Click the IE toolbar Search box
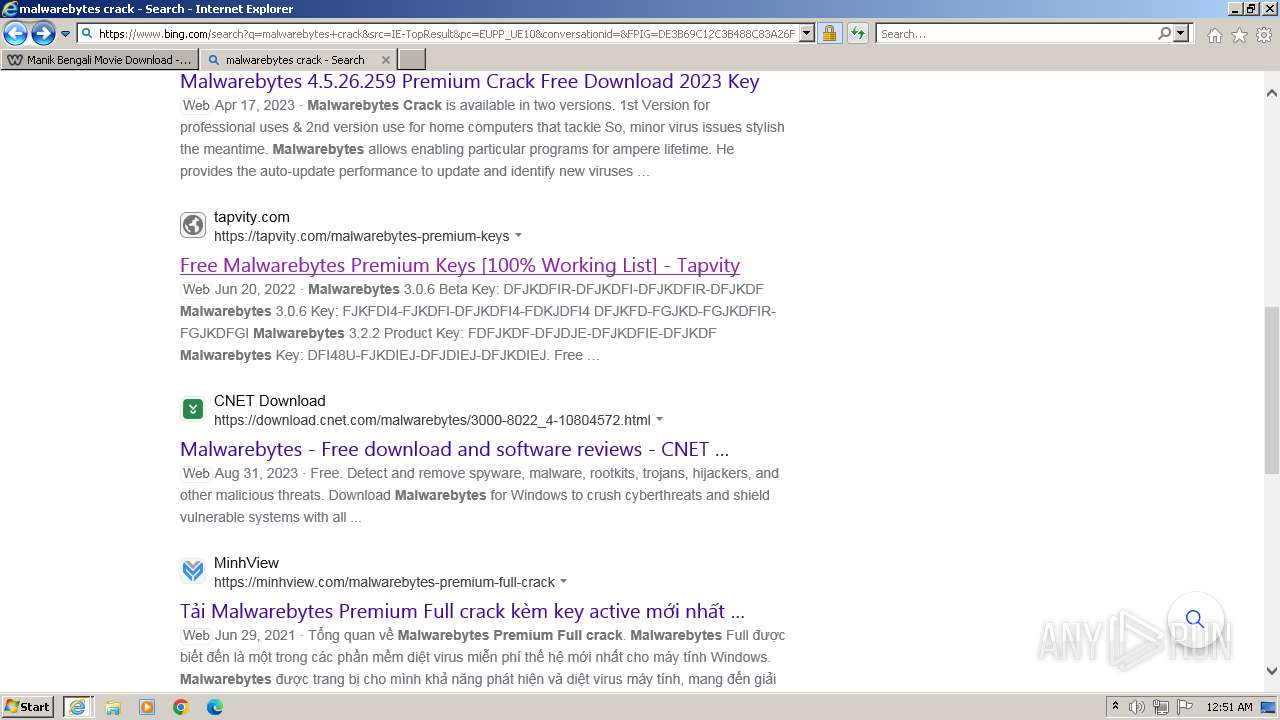This screenshot has height=720, width=1280. pyautogui.click(x=1017, y=34)
